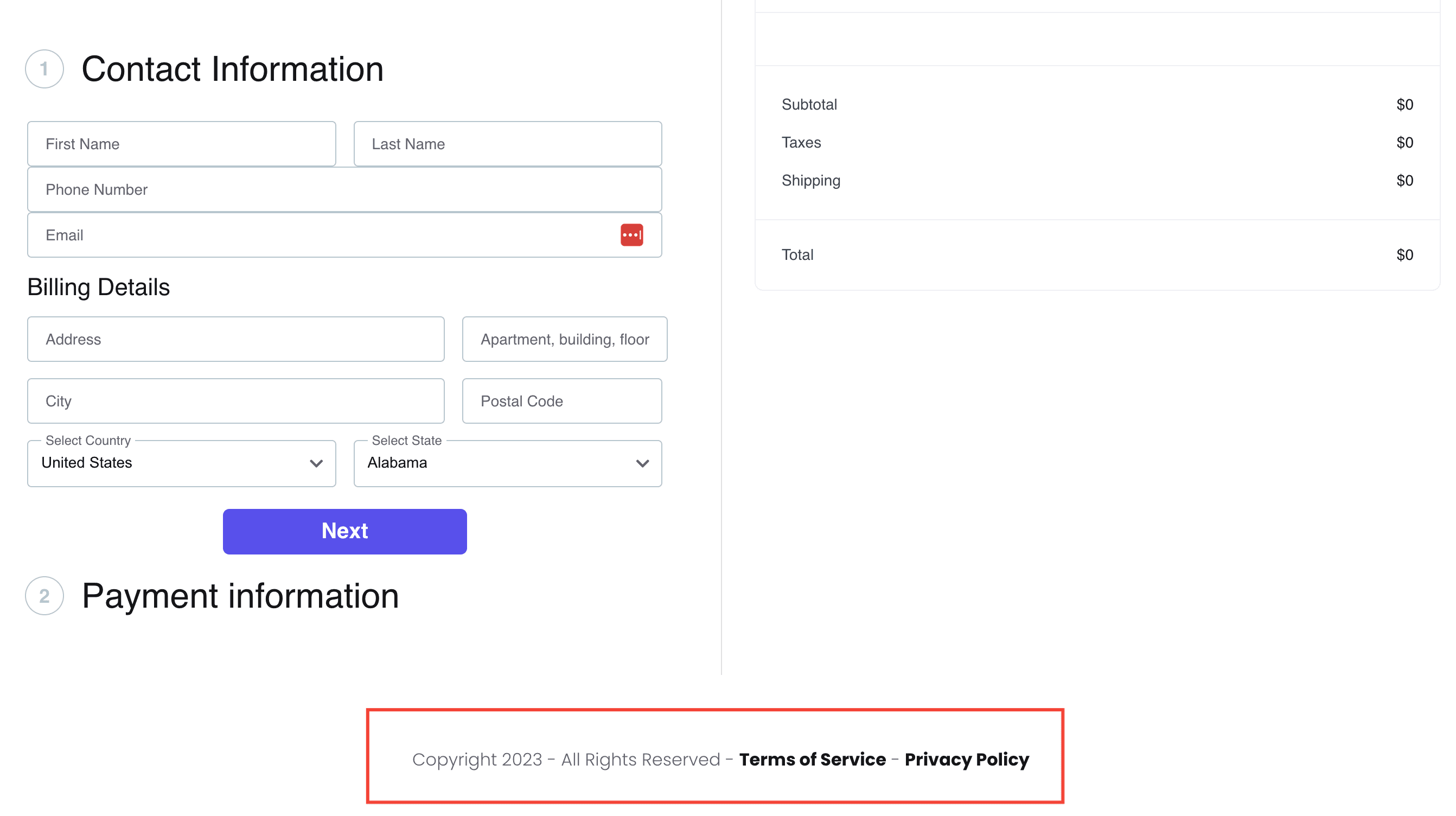1456x816 pixels.
Task: Click the Payment information heading
Action: (240, 596)
